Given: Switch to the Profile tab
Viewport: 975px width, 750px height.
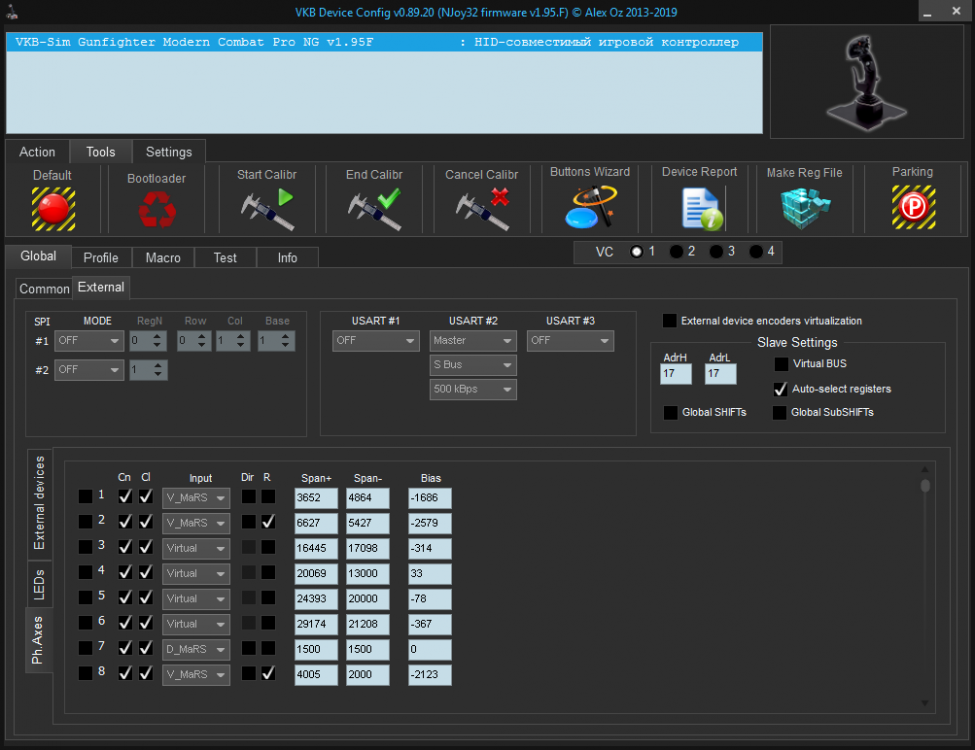Looking at the screenshot, I should pyautogui.click(x=101, y=258).
